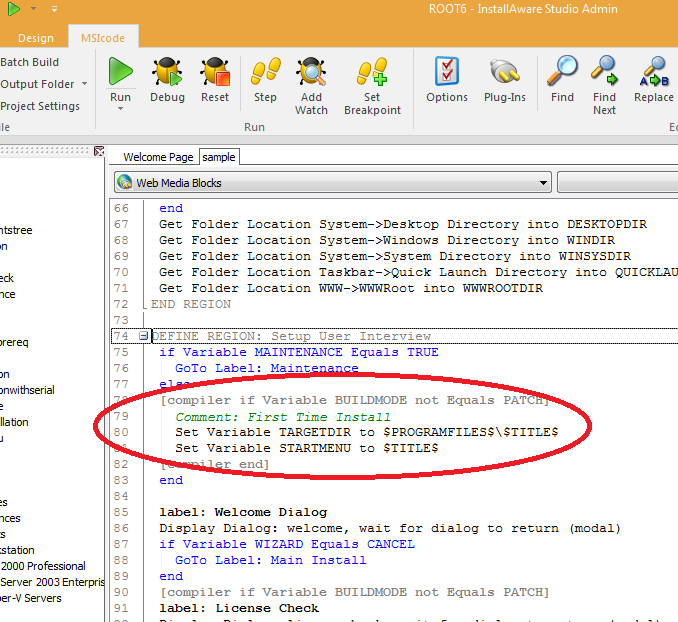Collapse the Setup User Interview region
This screenshot has height=622, width=678.
click(x=144, y=336)
